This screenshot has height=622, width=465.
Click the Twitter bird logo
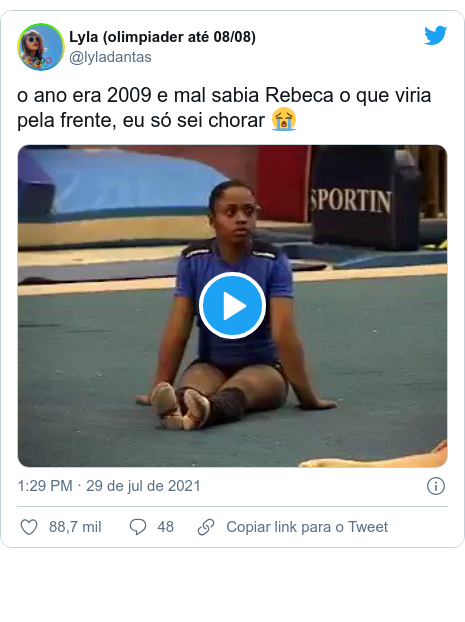[x=435, y=36]
